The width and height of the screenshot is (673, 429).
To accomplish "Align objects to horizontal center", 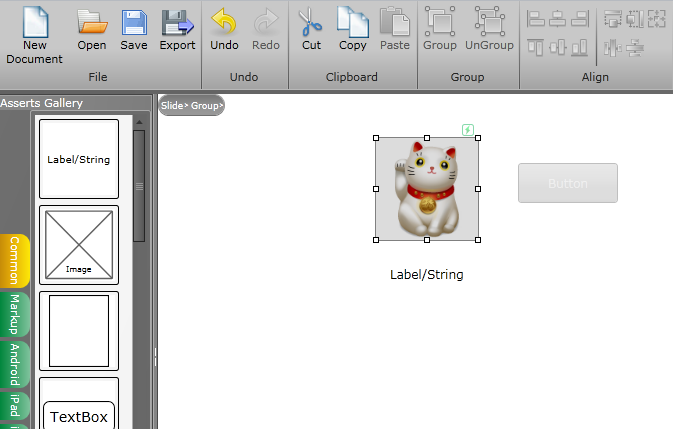I will [557, 18].
